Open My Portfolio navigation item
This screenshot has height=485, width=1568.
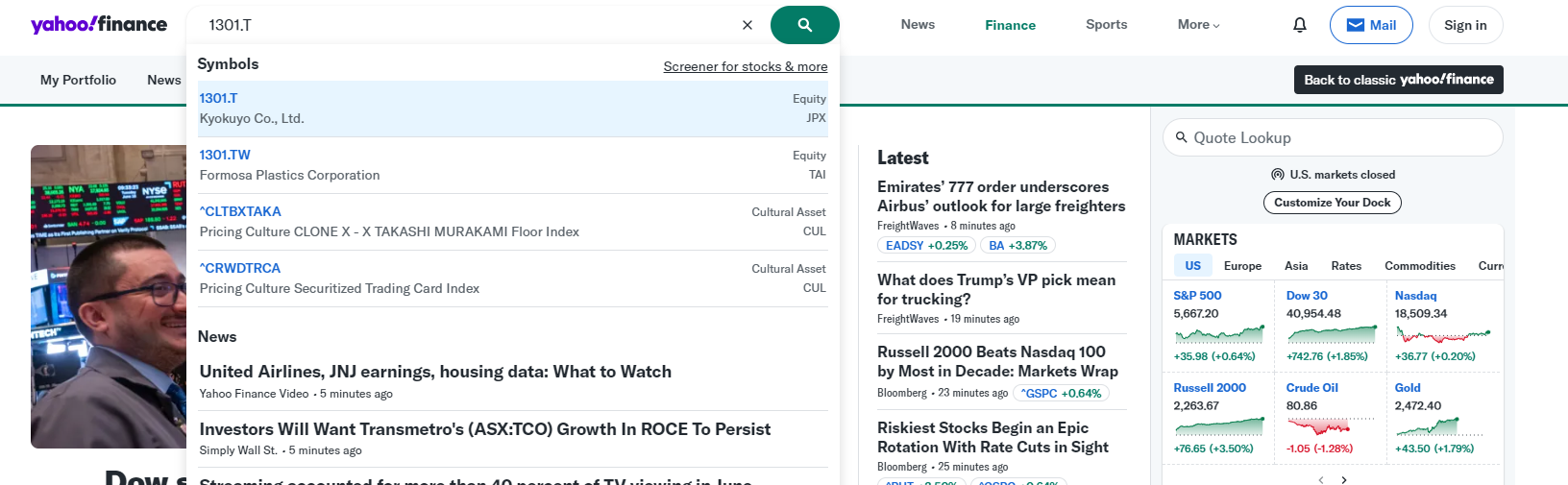click(x=78, y=80)
